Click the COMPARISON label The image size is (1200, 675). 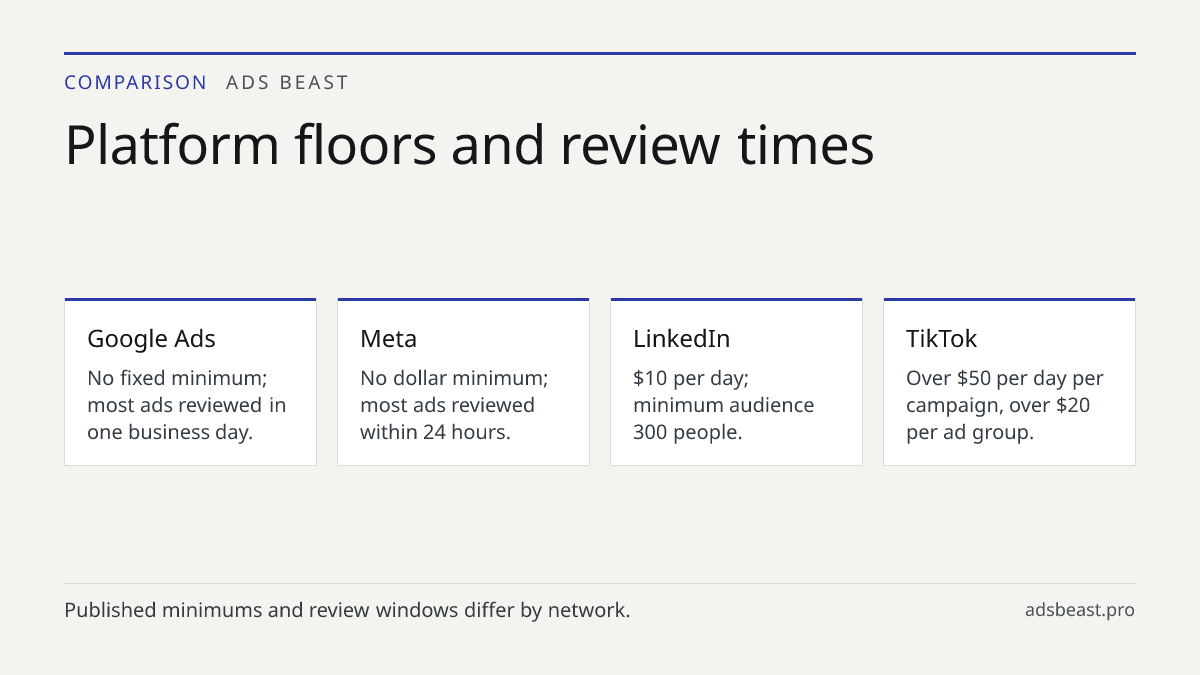tap(136, 83)
